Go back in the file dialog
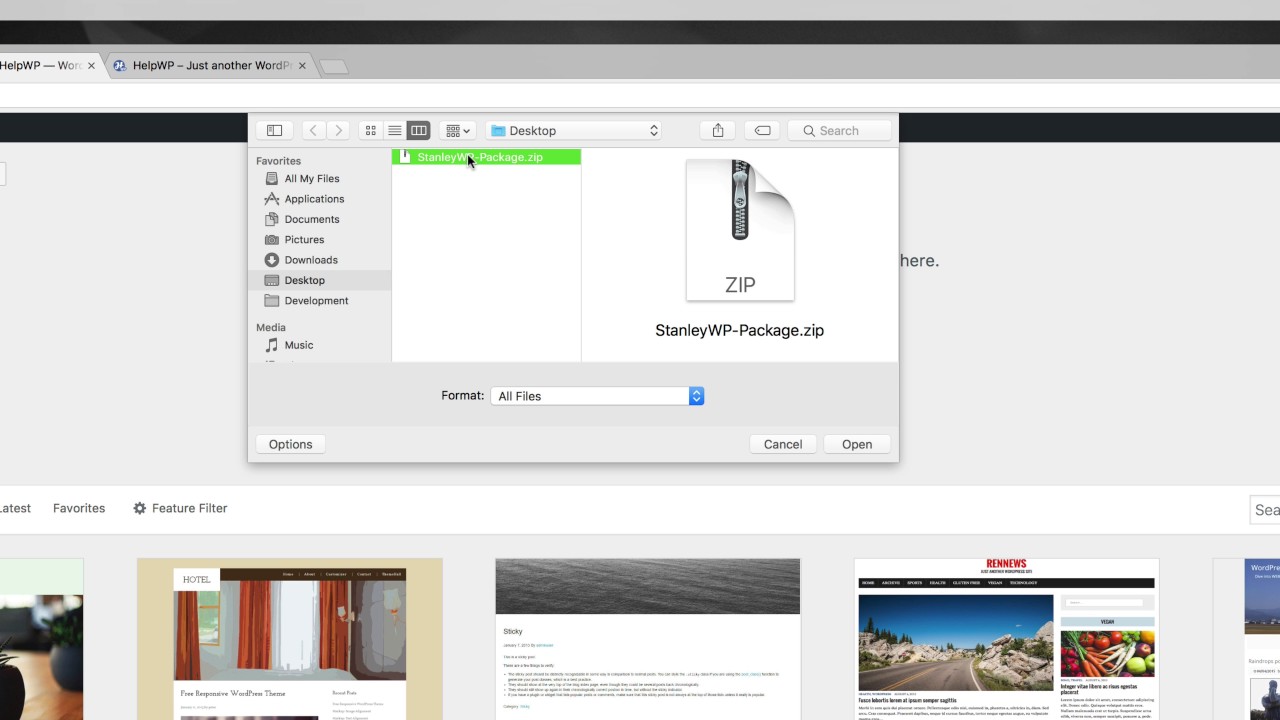Viewport: 1280px width, 720px height. coord(313,130)
